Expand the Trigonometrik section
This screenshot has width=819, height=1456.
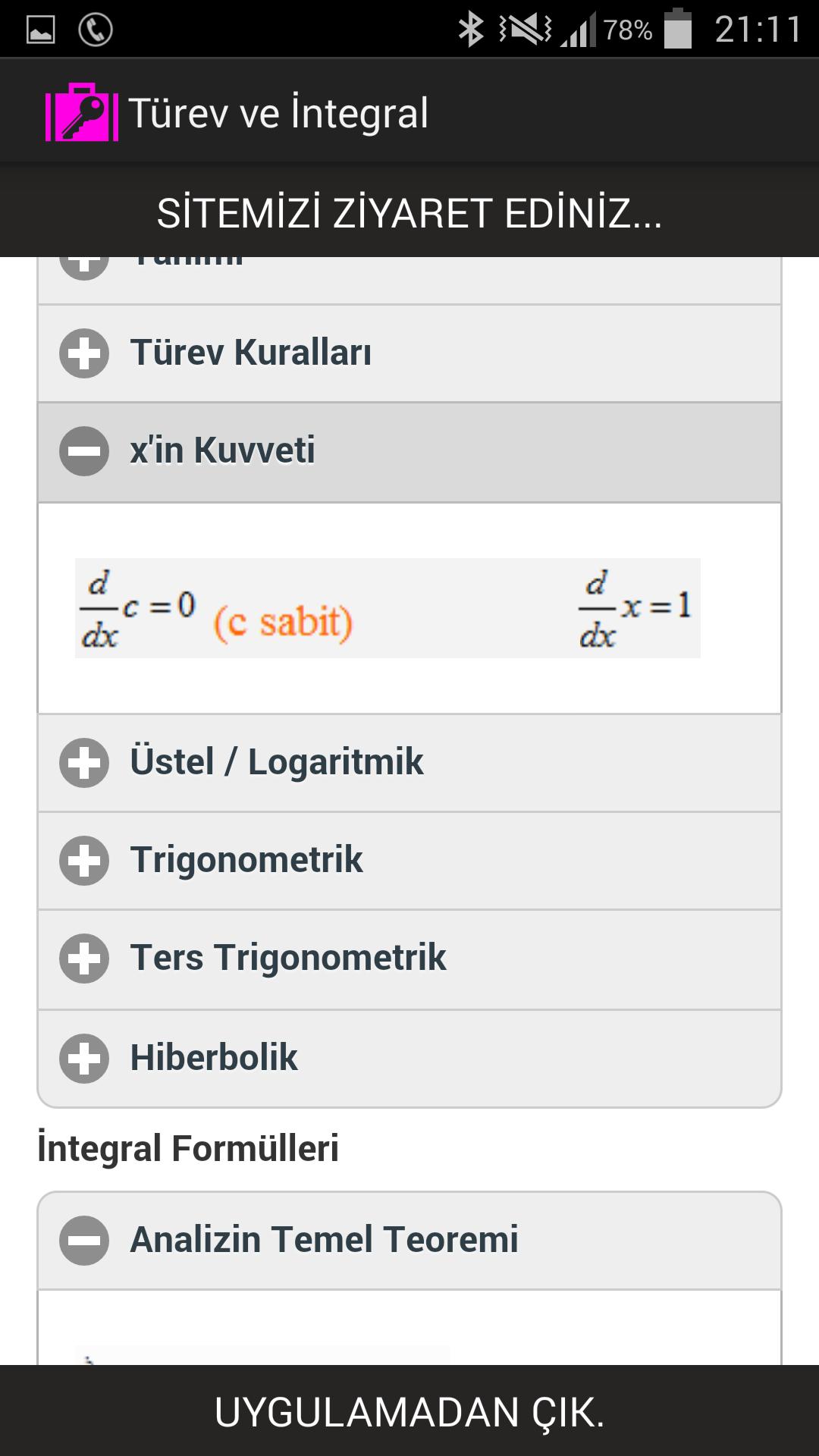pyautogui.click(x=409, y=861)
